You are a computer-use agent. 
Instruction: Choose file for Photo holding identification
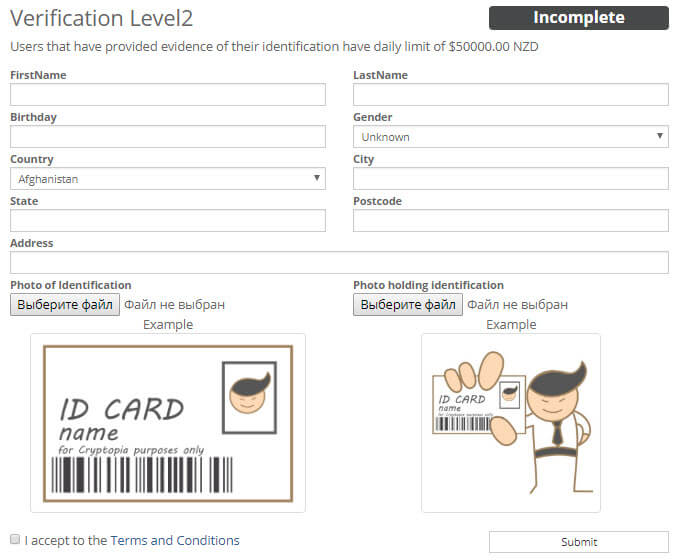pyautogui.click(x=408, y=304)
